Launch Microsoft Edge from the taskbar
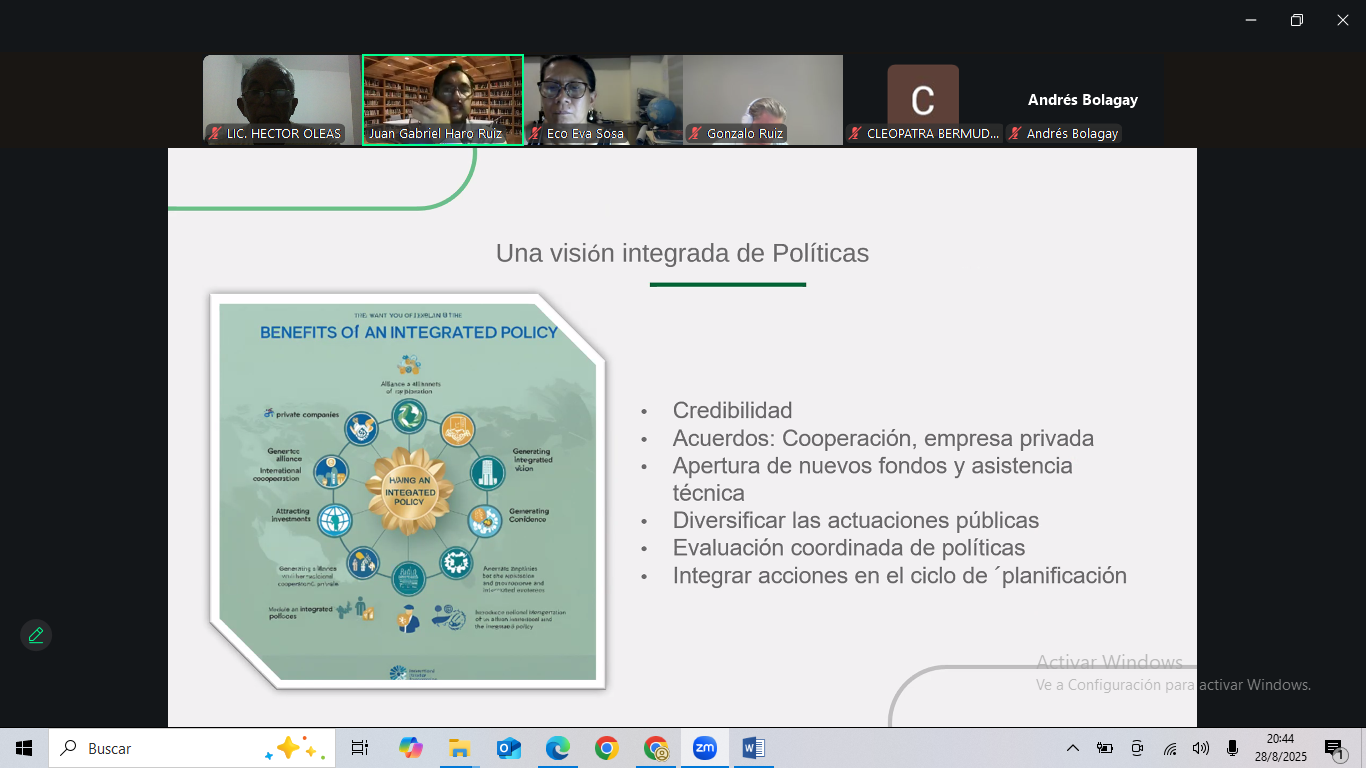 point(557,748)
